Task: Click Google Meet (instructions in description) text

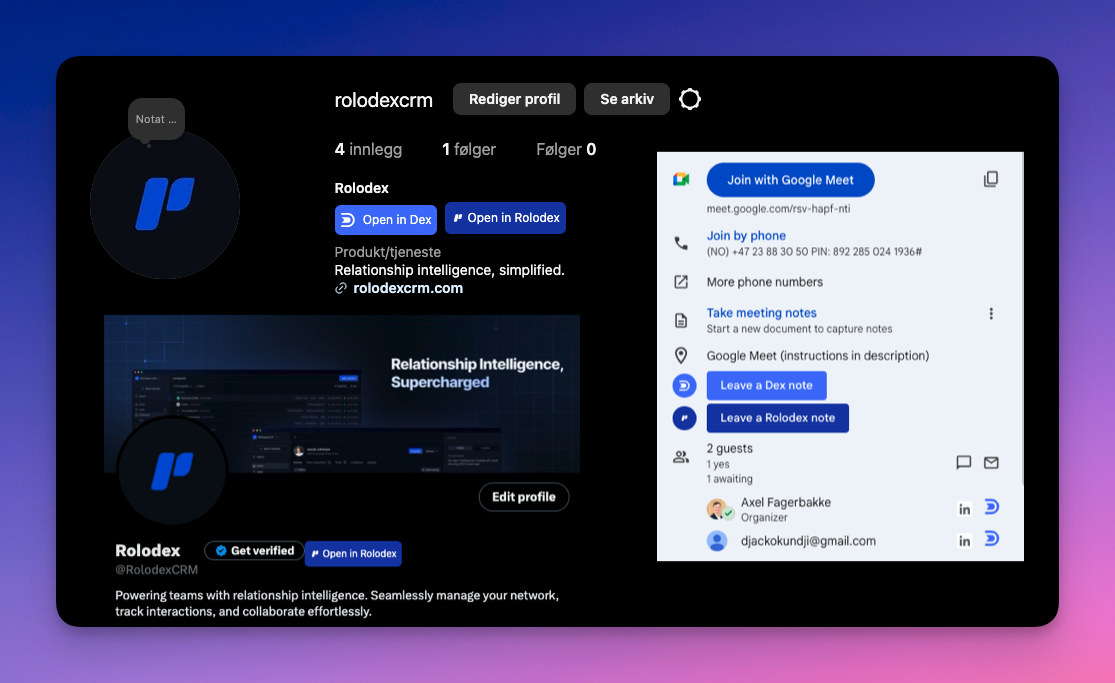Action: pyautogui.click(x=818, y=355)
